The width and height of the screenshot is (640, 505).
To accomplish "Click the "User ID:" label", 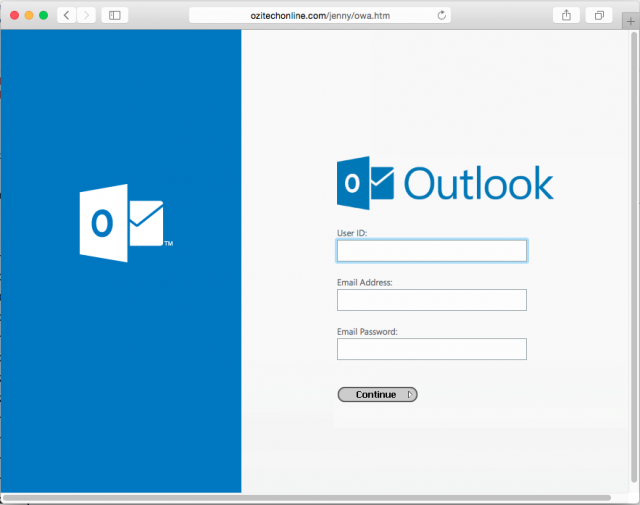I will [x=352, y=233].
